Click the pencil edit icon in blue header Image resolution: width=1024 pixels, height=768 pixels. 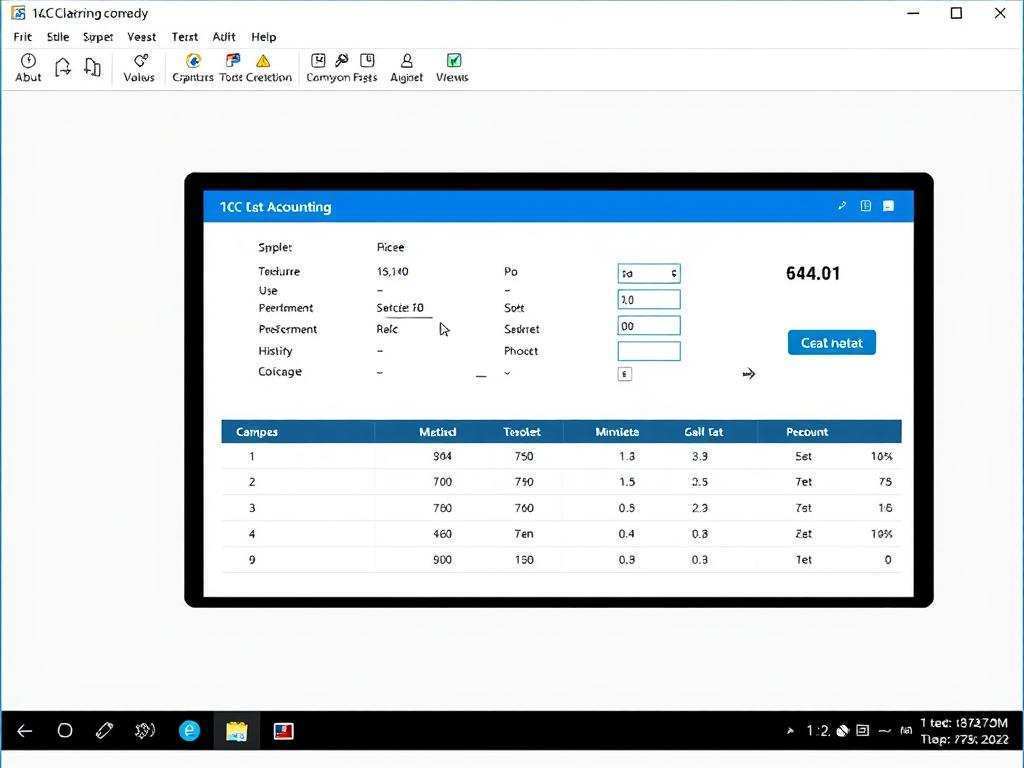[842, 206]
